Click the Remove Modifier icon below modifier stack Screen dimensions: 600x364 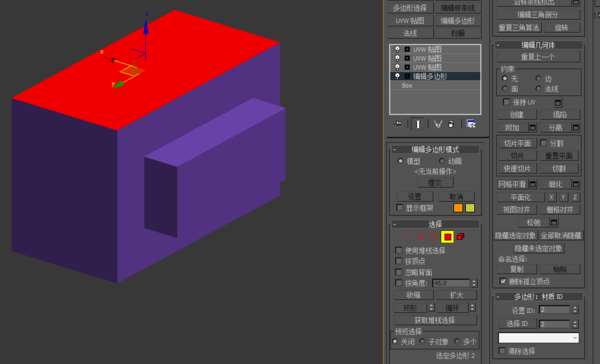point(451,124)
